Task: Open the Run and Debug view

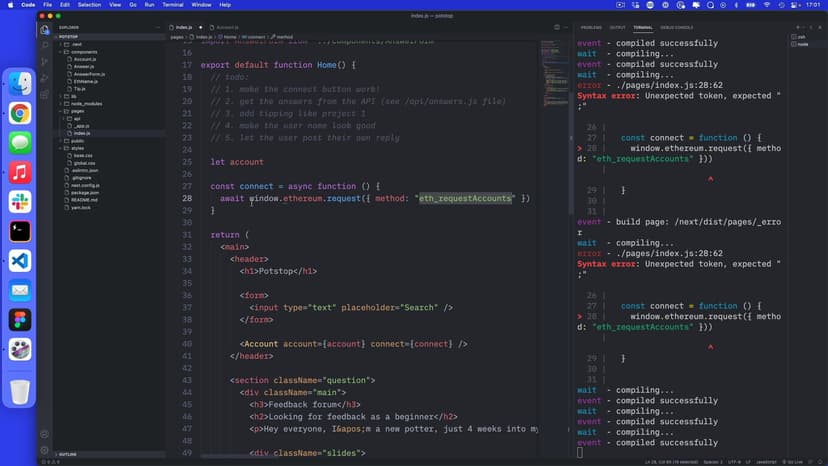Action: 45,78
